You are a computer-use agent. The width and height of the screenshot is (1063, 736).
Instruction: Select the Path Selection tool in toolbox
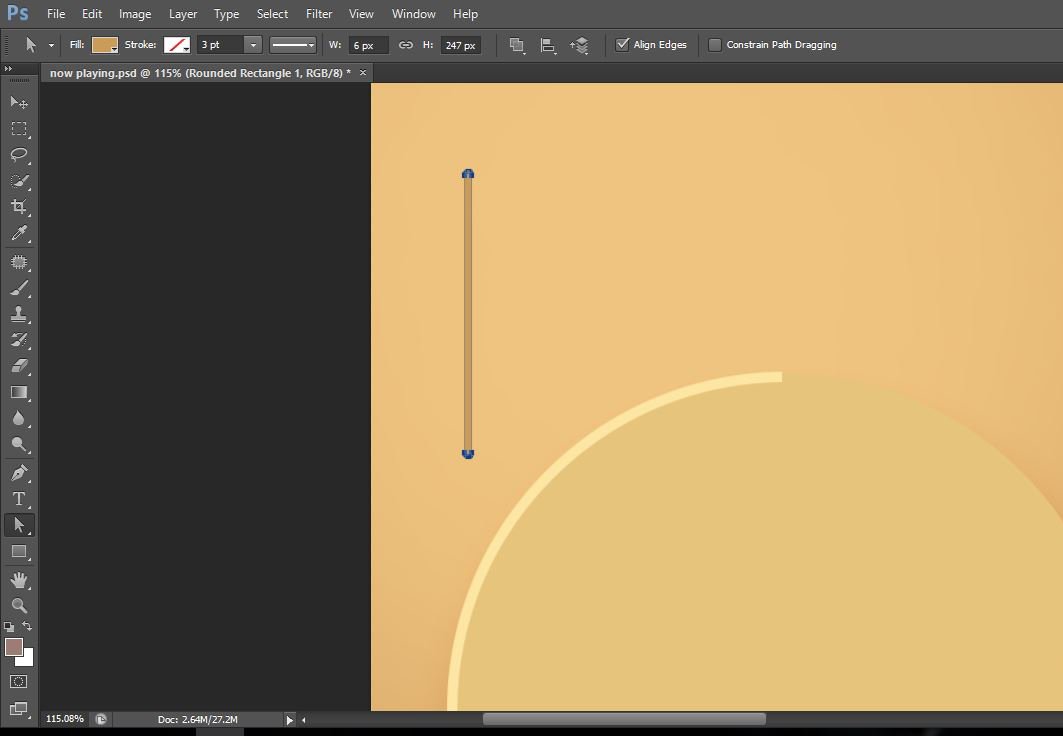(19, 525)
